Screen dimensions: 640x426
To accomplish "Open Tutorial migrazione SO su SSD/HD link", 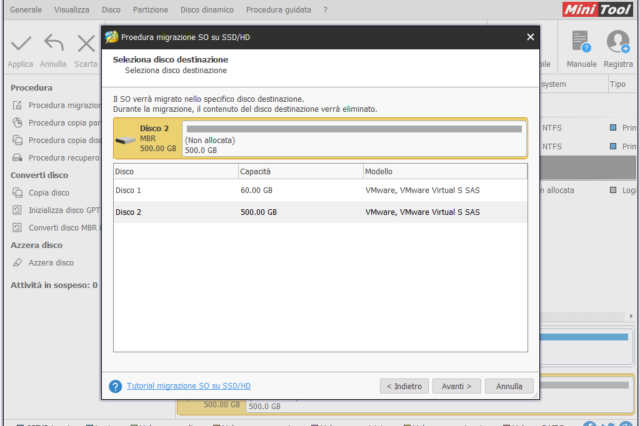I will (x=188, y=386).
